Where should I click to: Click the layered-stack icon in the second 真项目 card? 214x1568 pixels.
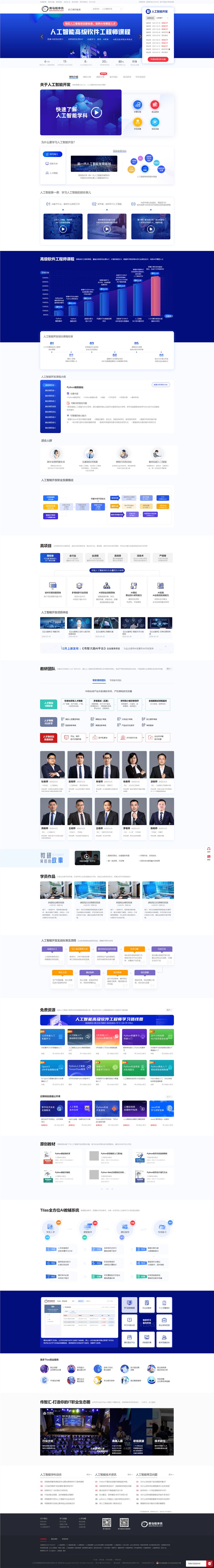point(79,586)
